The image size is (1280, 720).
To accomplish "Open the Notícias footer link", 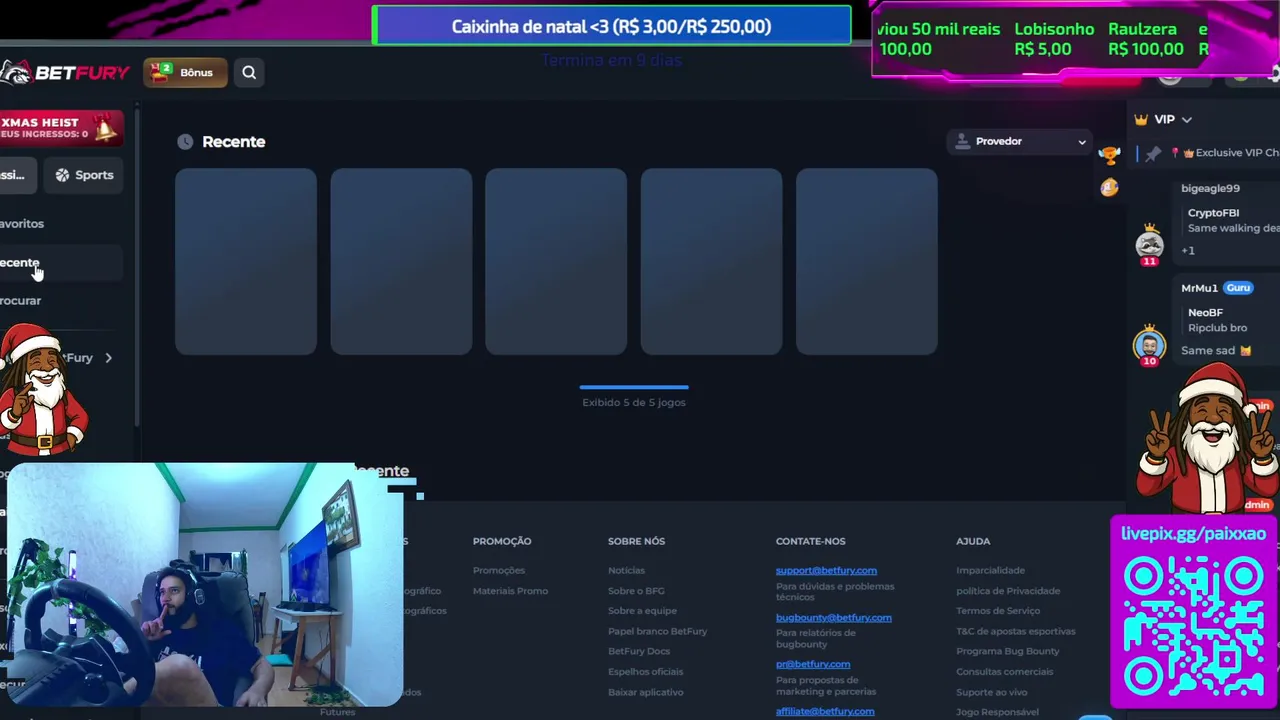I will (x=626, y=570).
